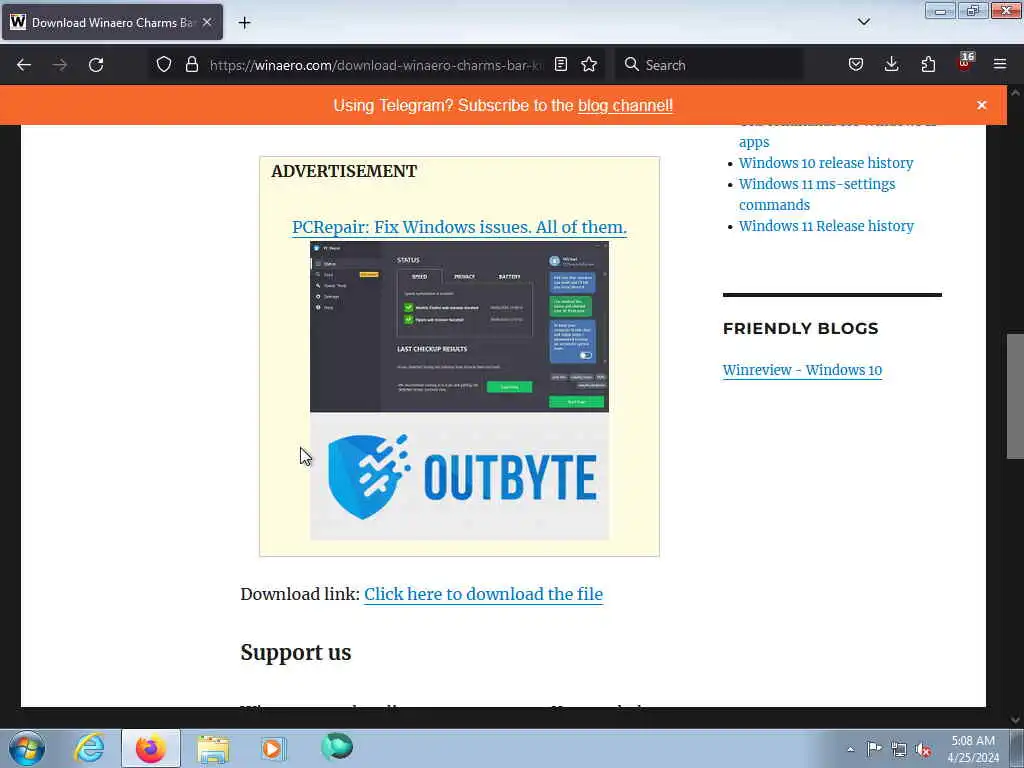This screenshot has width=1024, height=768.
Task: Open Windows 10 release history link
Action: coord(825,163)
